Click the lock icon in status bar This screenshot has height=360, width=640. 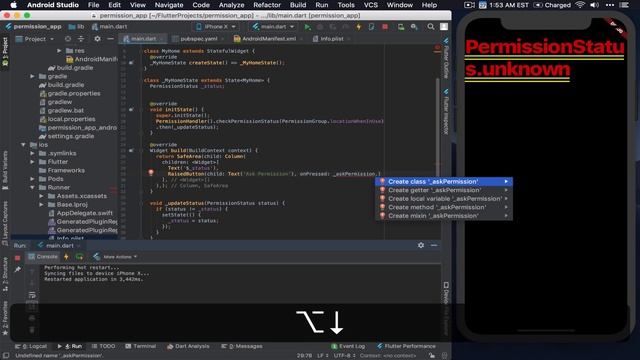pyautogui.click(x=432, y=356)
